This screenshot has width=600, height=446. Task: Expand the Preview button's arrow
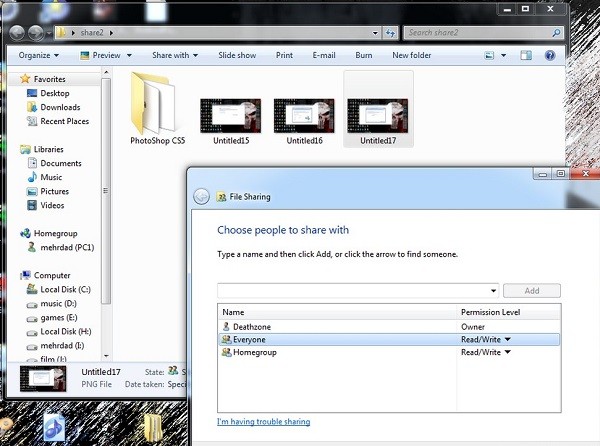129,55
